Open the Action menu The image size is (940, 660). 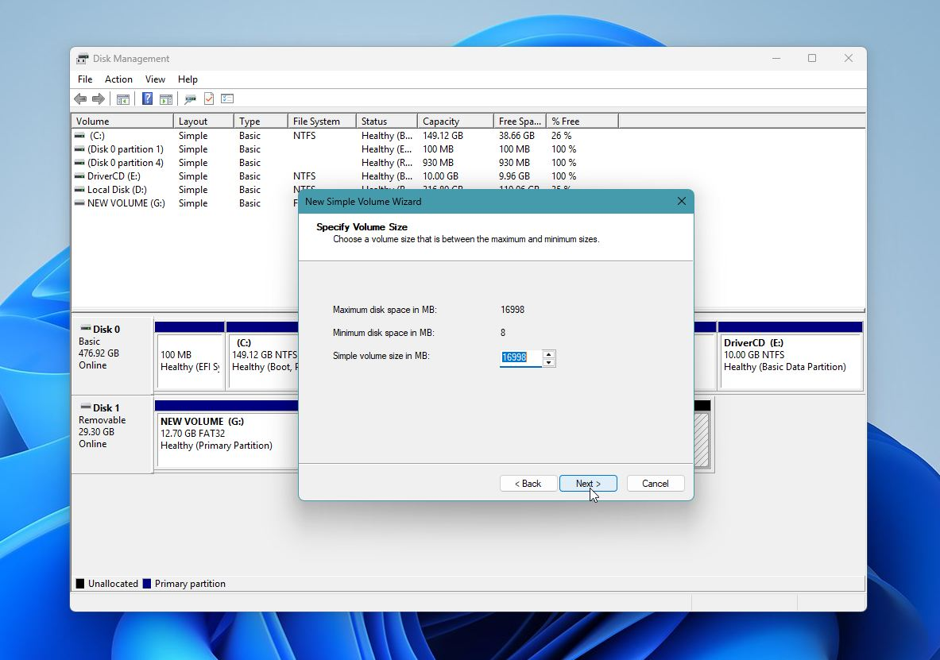click(119, 79)
